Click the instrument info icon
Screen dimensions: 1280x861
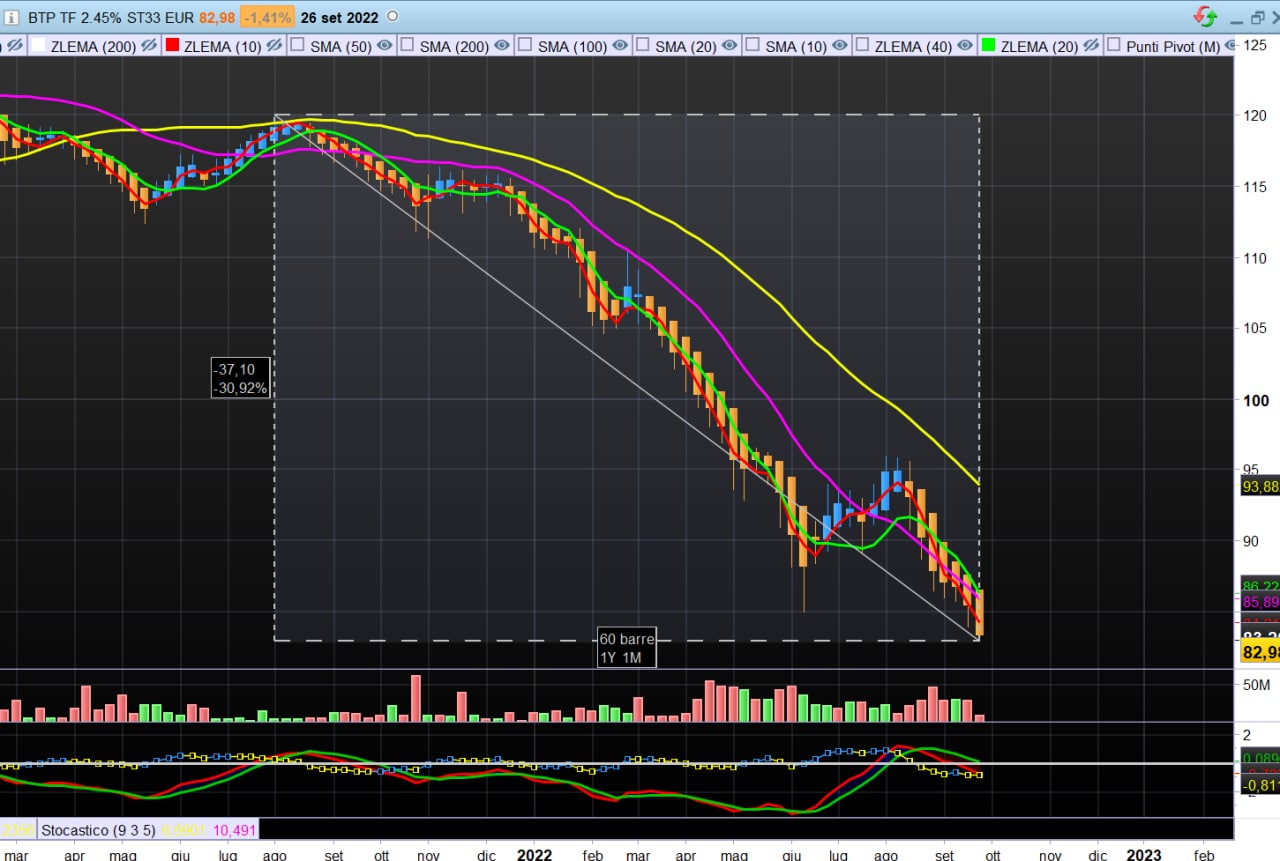pyautogui.click(x=10, y=17)
